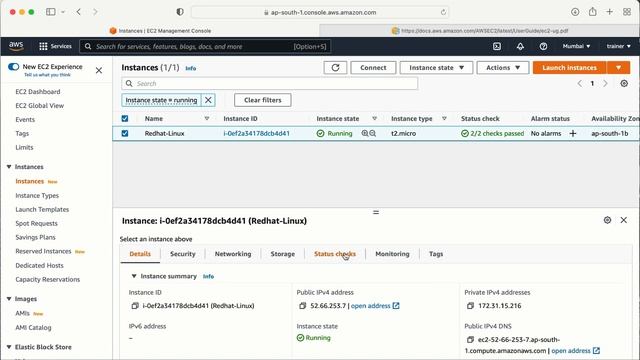Go to previous page of instances

(x=580, y=84)
